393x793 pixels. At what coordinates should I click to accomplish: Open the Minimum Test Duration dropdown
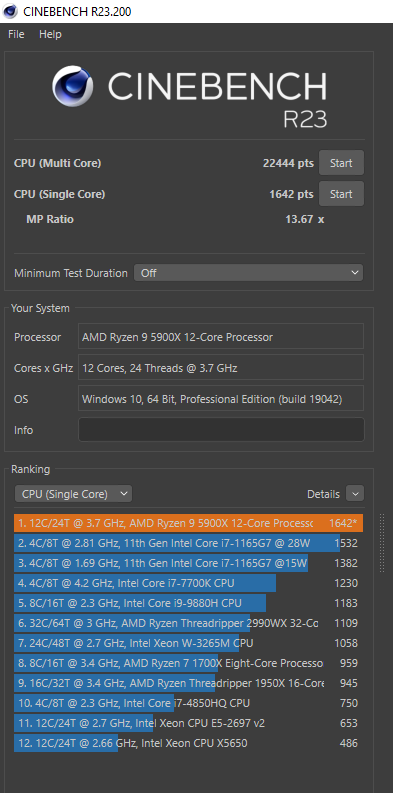pyautogui.click(x=248, y=273)
